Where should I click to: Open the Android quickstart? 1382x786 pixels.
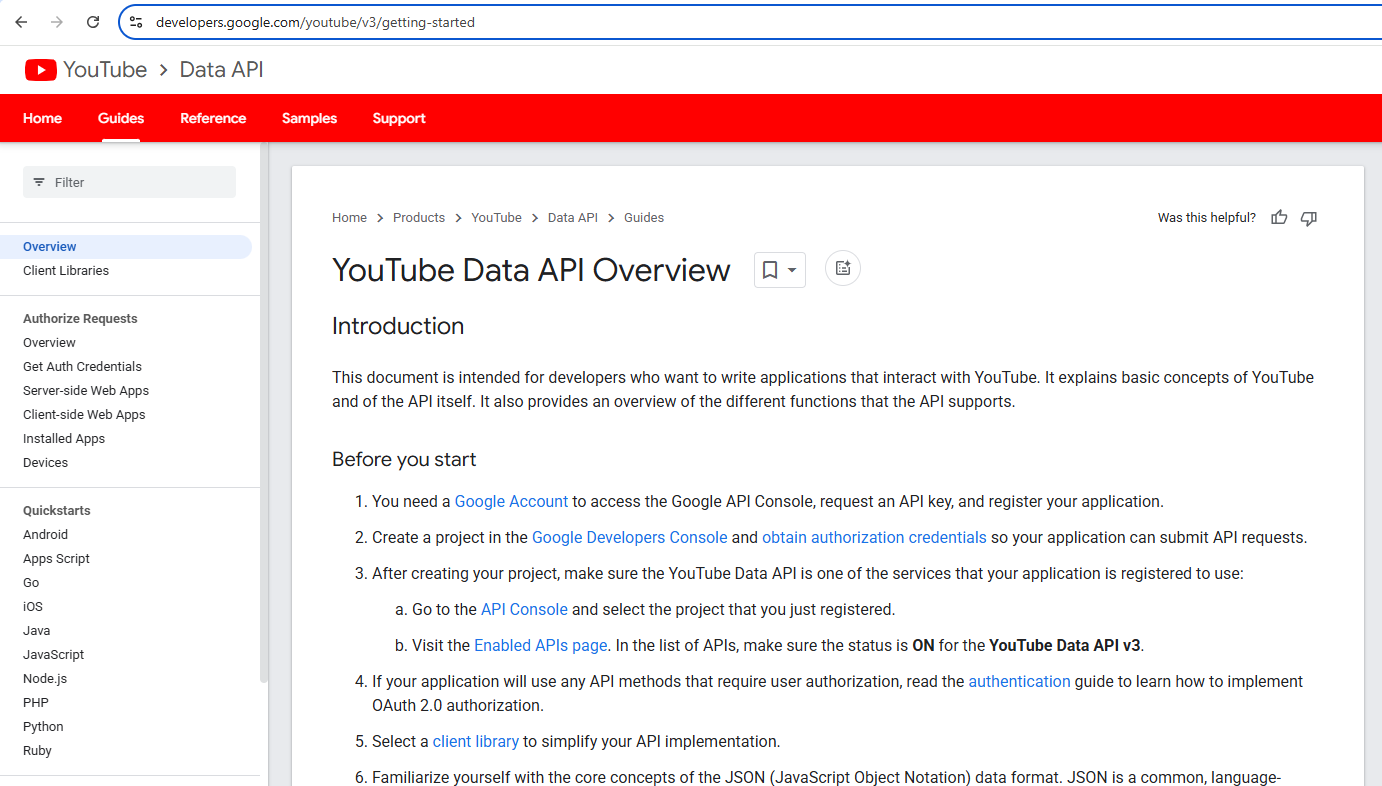click(45, 535)
